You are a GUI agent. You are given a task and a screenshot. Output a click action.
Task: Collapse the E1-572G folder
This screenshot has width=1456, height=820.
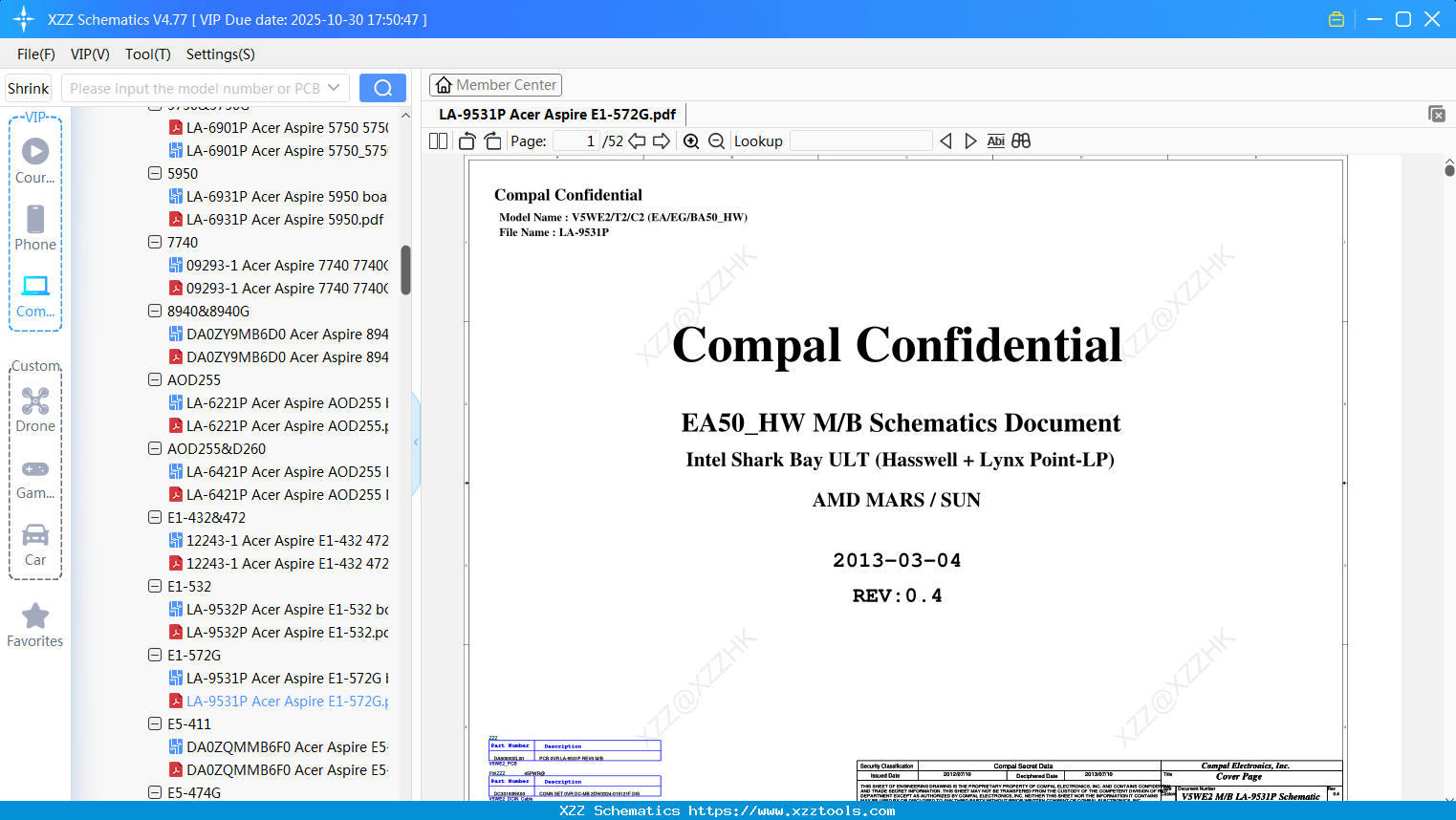pyautogui.click(x=155, y=655)
